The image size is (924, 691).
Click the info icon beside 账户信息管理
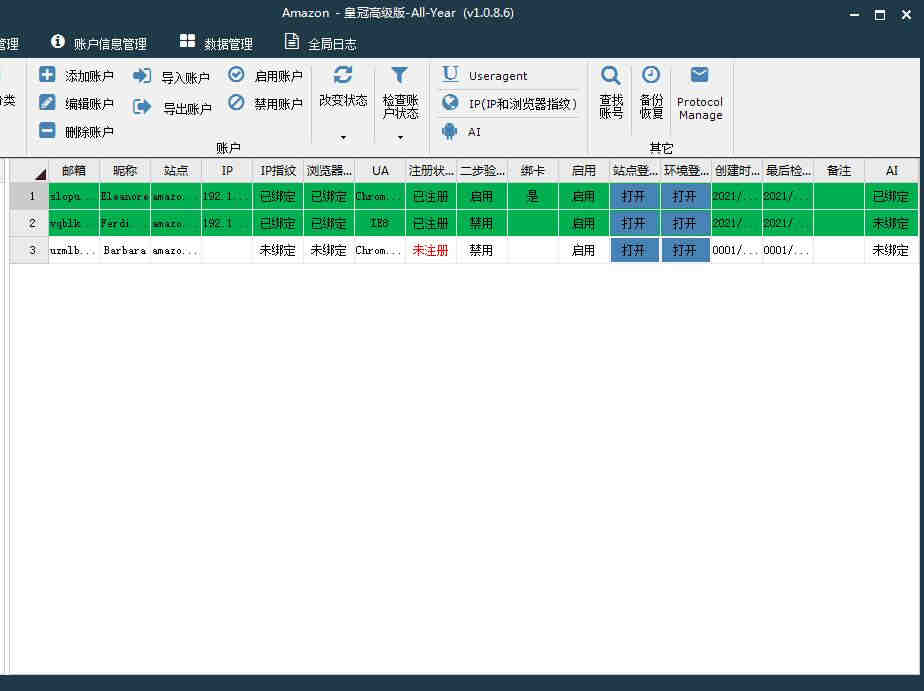click(x=58, y=41)
